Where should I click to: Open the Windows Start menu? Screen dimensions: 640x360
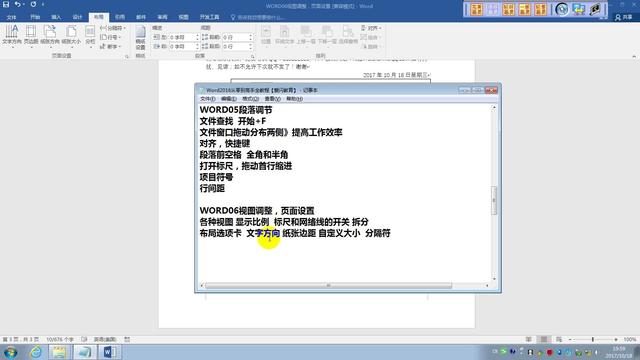pyautogui.click(x=10, y=352)
